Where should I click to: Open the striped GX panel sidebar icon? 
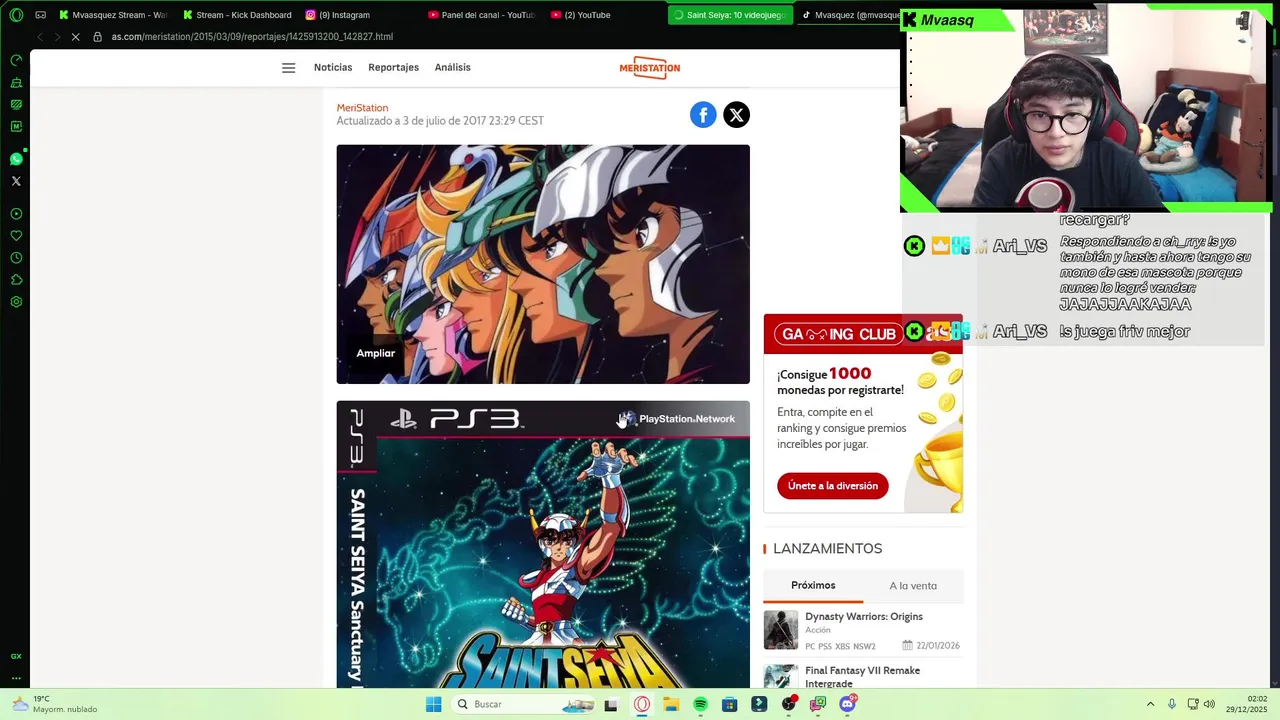16,104
